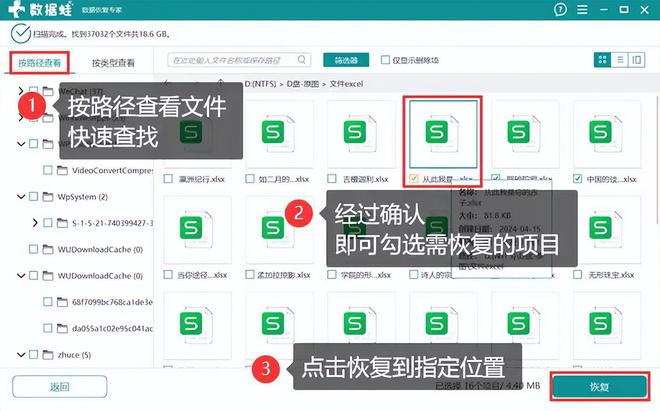Image resolution: width=660 pixels, height=411 pixels.
Task: Collapse the WpSystem (2) folder
Action: coord(21,197)
